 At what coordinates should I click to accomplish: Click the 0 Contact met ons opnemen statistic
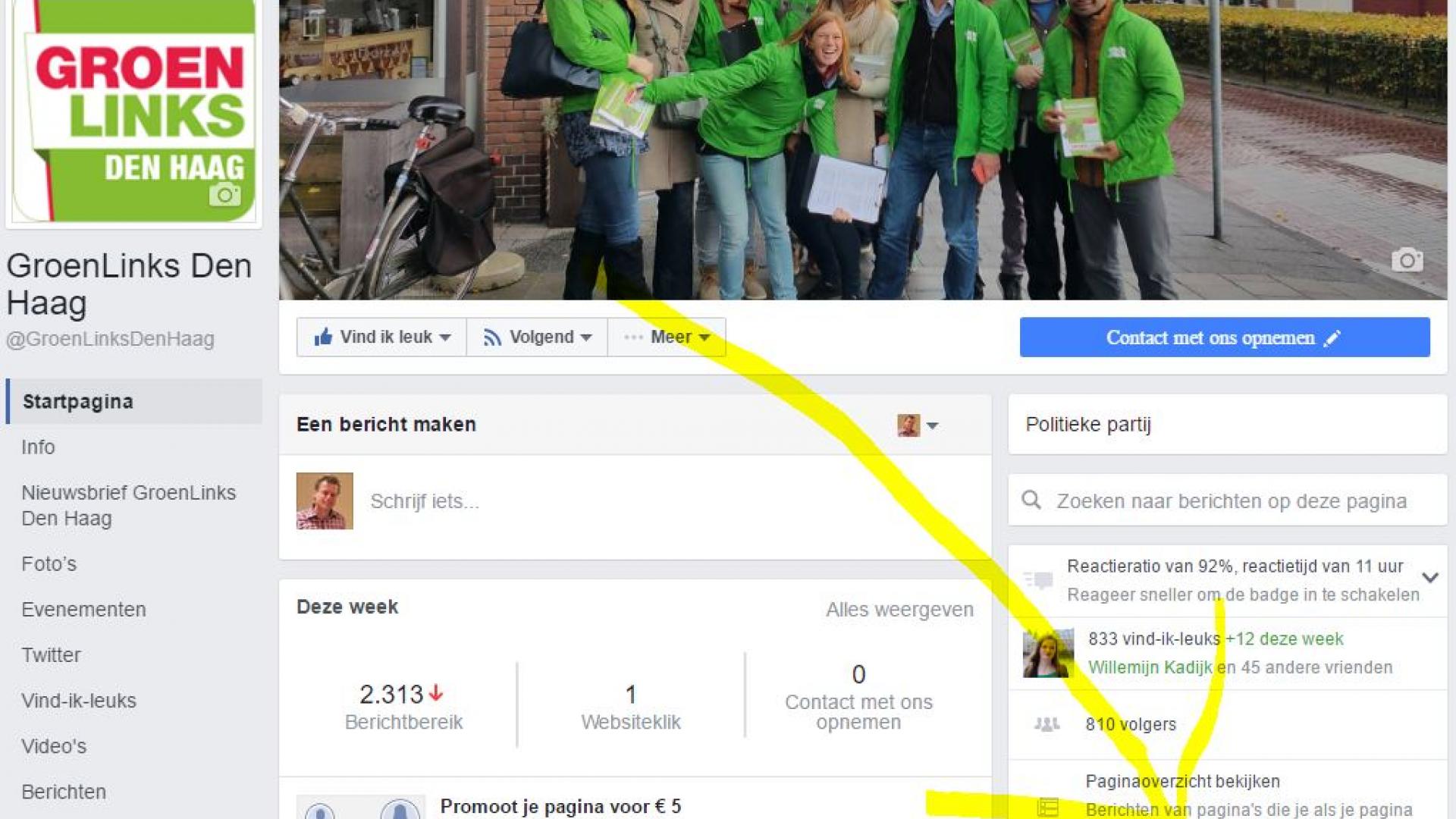click(x=858, y=697)
